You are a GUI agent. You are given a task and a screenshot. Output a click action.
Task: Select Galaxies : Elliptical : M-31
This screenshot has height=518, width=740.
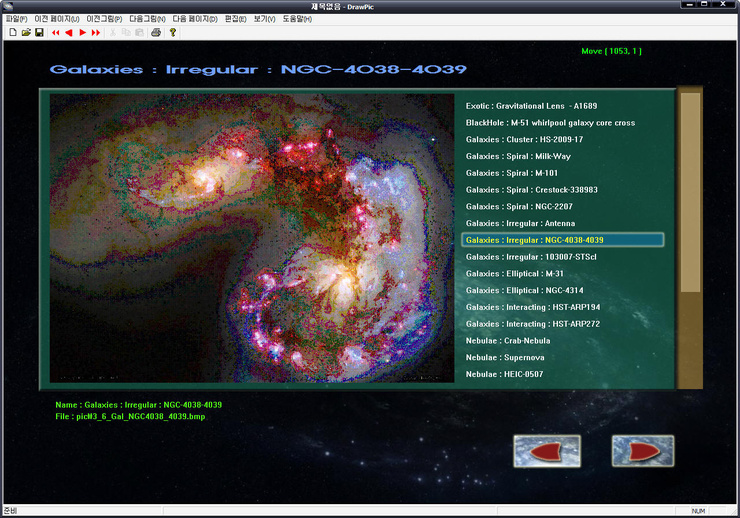[x=514, y=274]
